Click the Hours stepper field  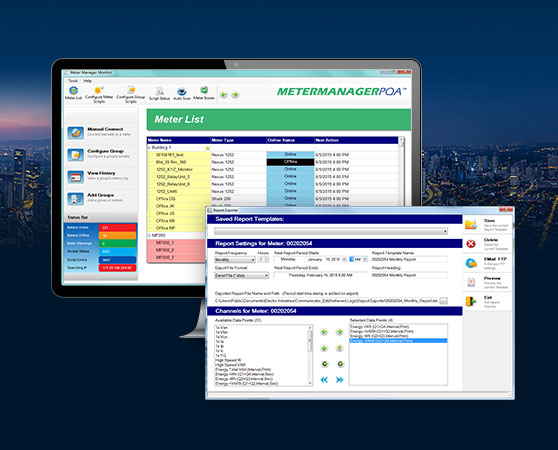(263, 260)
